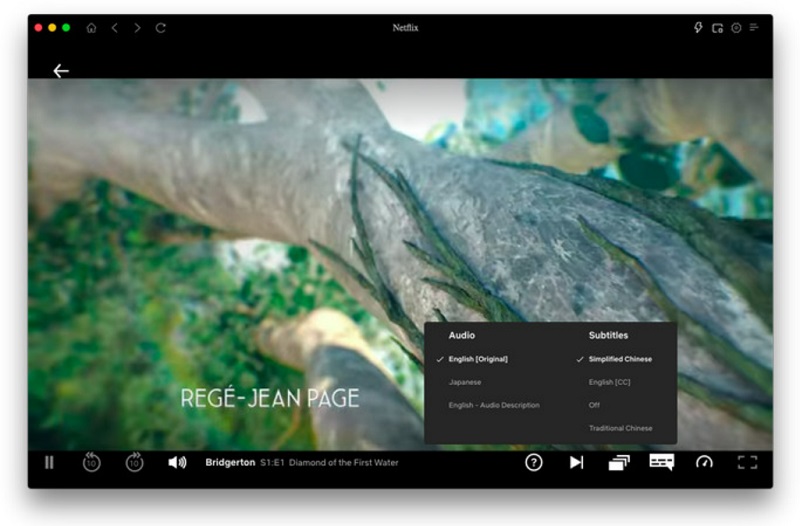Navigate back with the left chevron
This screenshot has width=800, height=526.
115,28
